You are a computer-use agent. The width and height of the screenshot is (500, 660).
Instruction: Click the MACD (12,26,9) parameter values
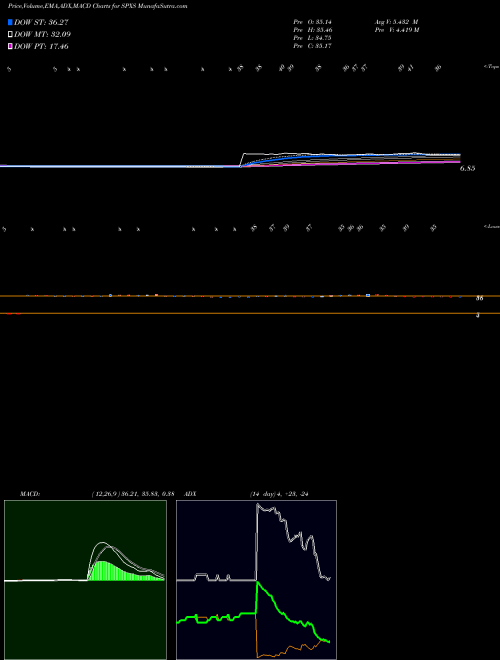(133, 494)
